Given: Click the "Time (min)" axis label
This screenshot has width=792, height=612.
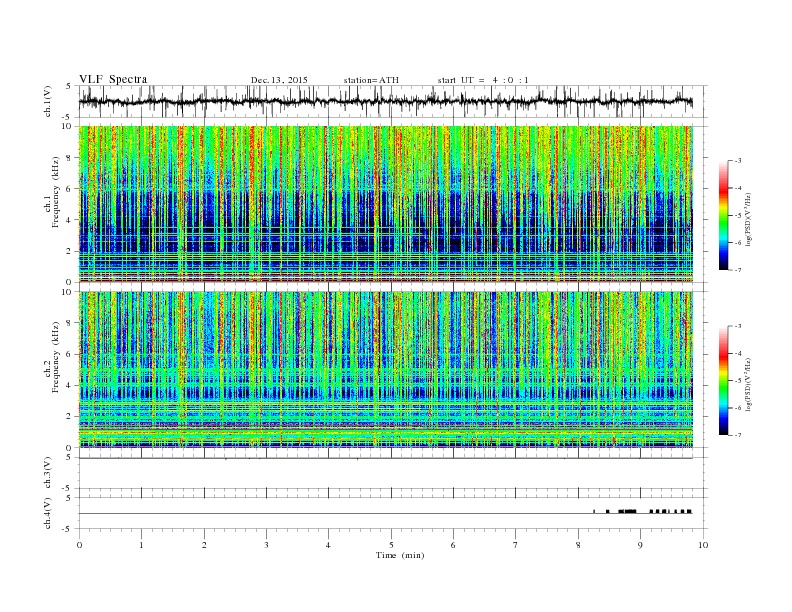Looking at the screenshot, I should coord(400,555).
